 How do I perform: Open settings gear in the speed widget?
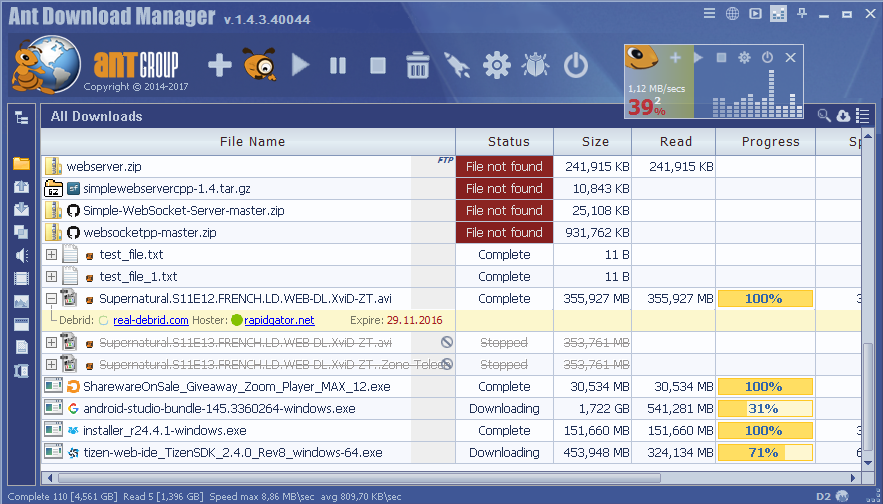point(744,57)
